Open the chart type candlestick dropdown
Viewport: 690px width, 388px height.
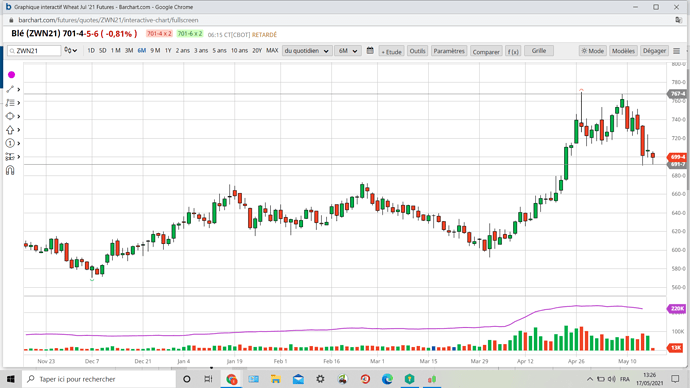70,51
